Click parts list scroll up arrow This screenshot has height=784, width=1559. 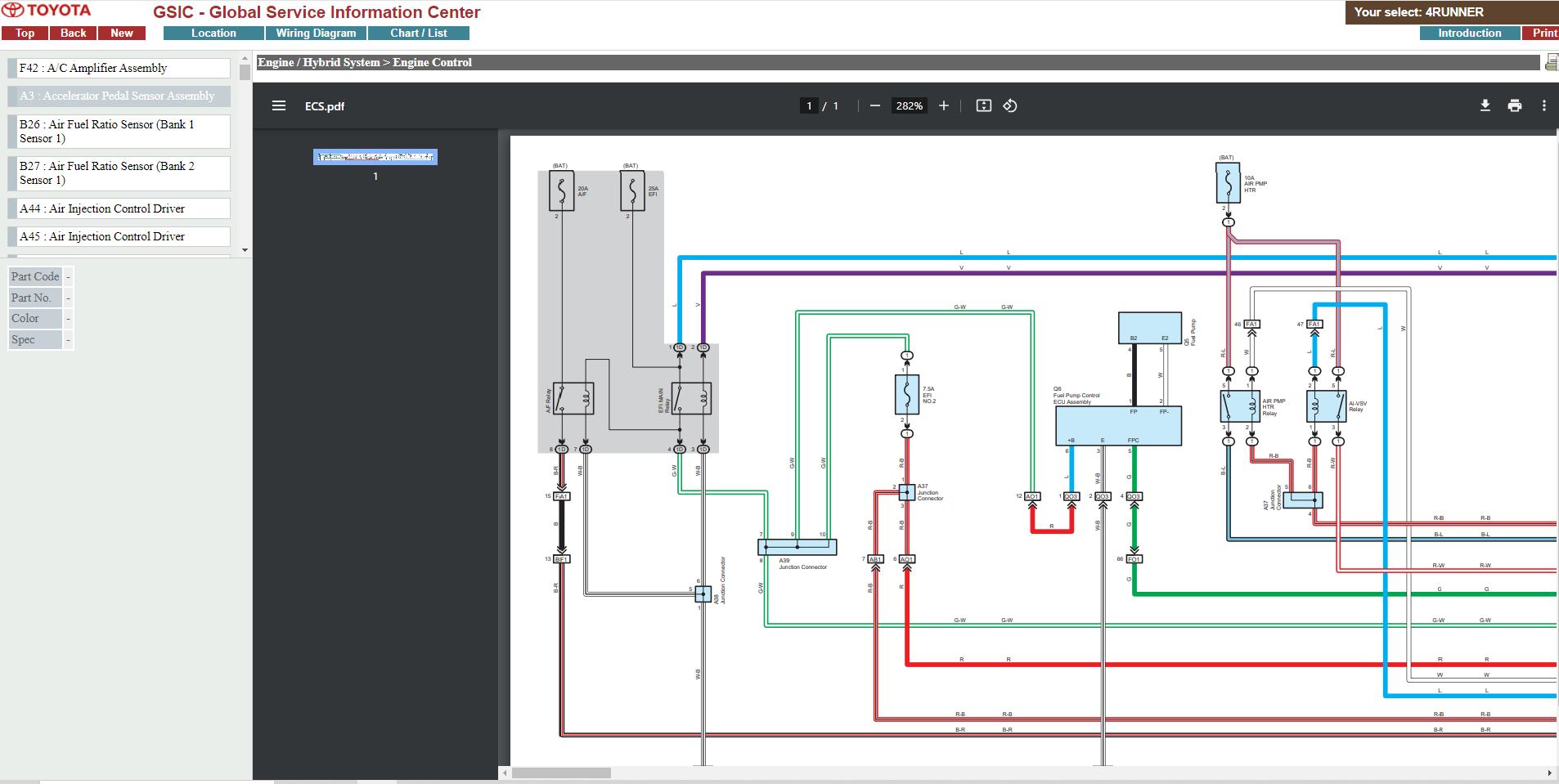pos(245,58)
